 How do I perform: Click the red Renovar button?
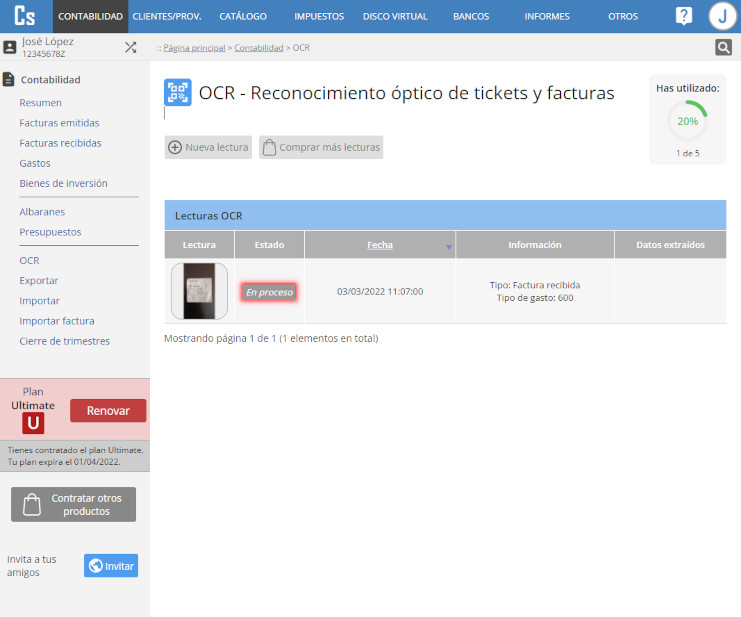(x=108, y=411)
